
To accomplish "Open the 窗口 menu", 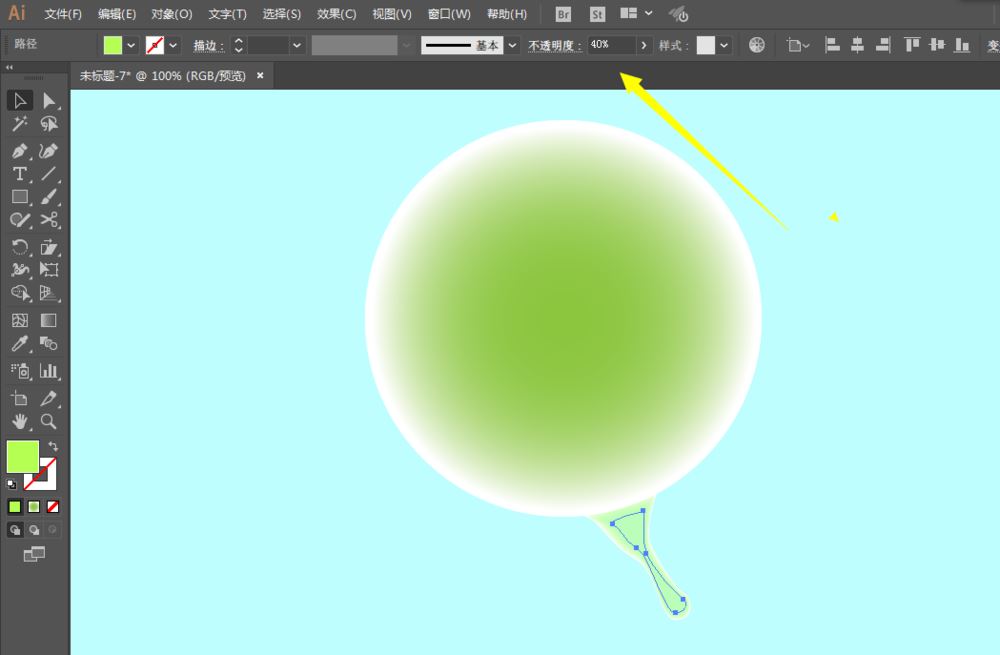I will [448, 14].
